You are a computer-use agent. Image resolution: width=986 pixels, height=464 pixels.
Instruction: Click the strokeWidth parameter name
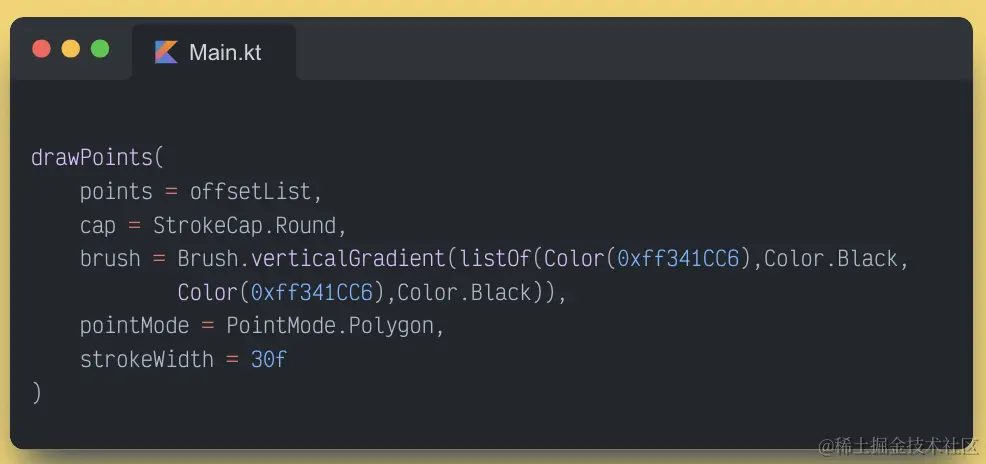pos(147,360)
